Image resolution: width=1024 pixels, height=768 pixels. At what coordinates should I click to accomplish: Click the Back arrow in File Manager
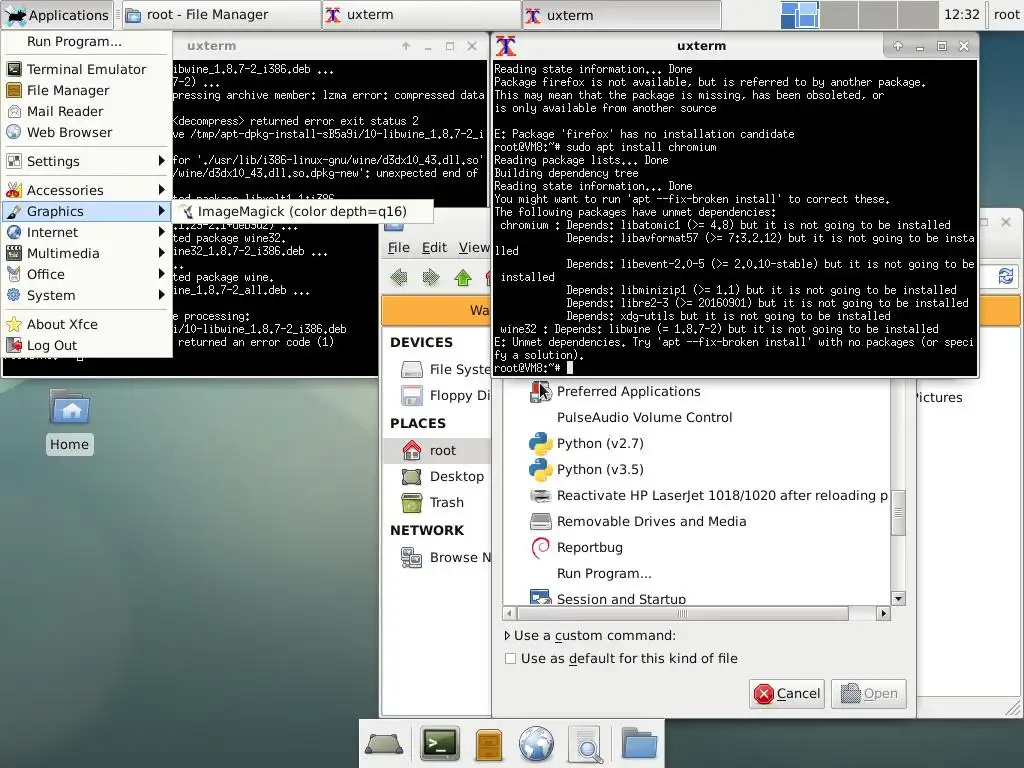[x=398, y=278]
